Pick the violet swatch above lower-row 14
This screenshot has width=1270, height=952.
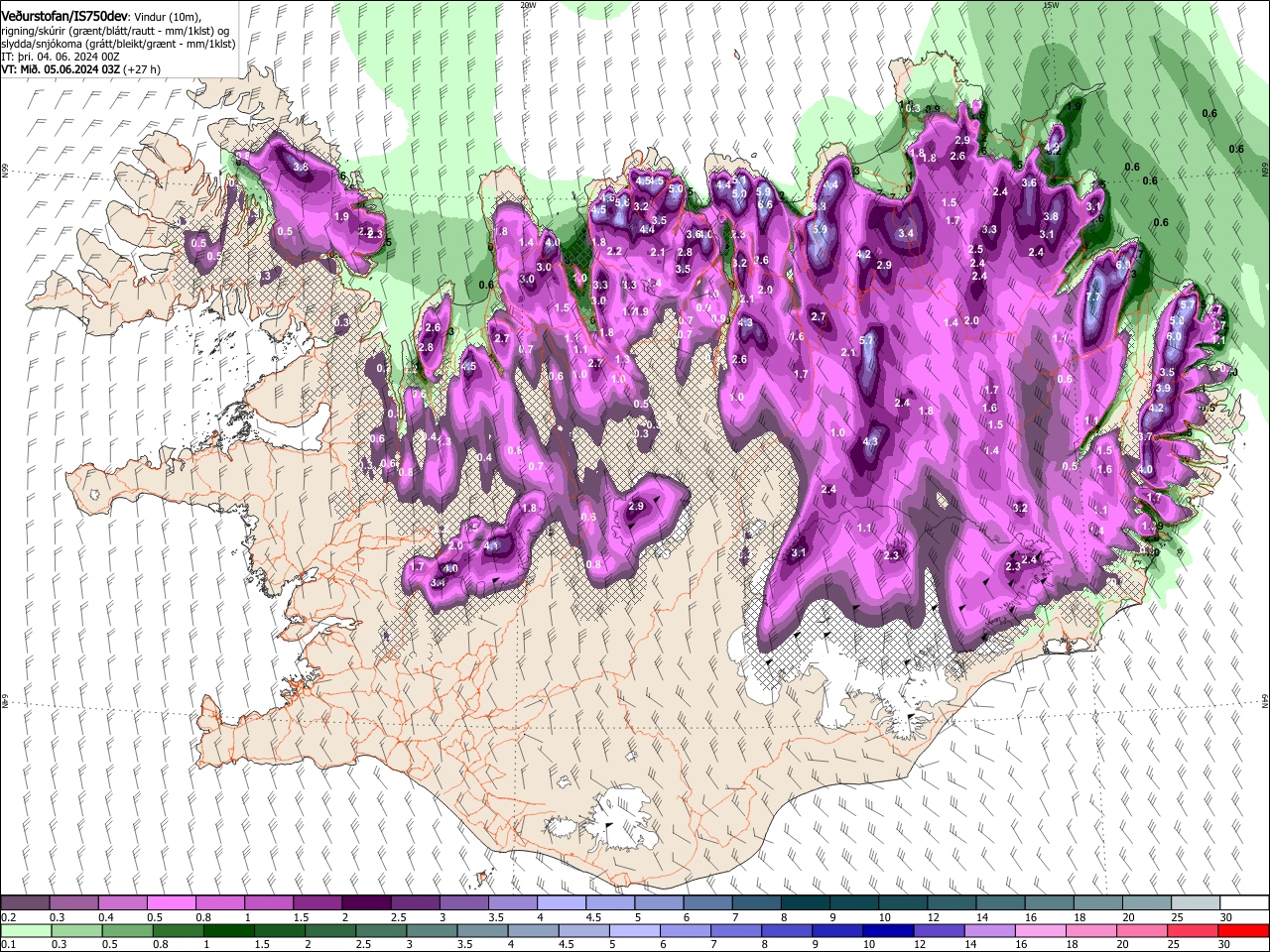(988, 930)
